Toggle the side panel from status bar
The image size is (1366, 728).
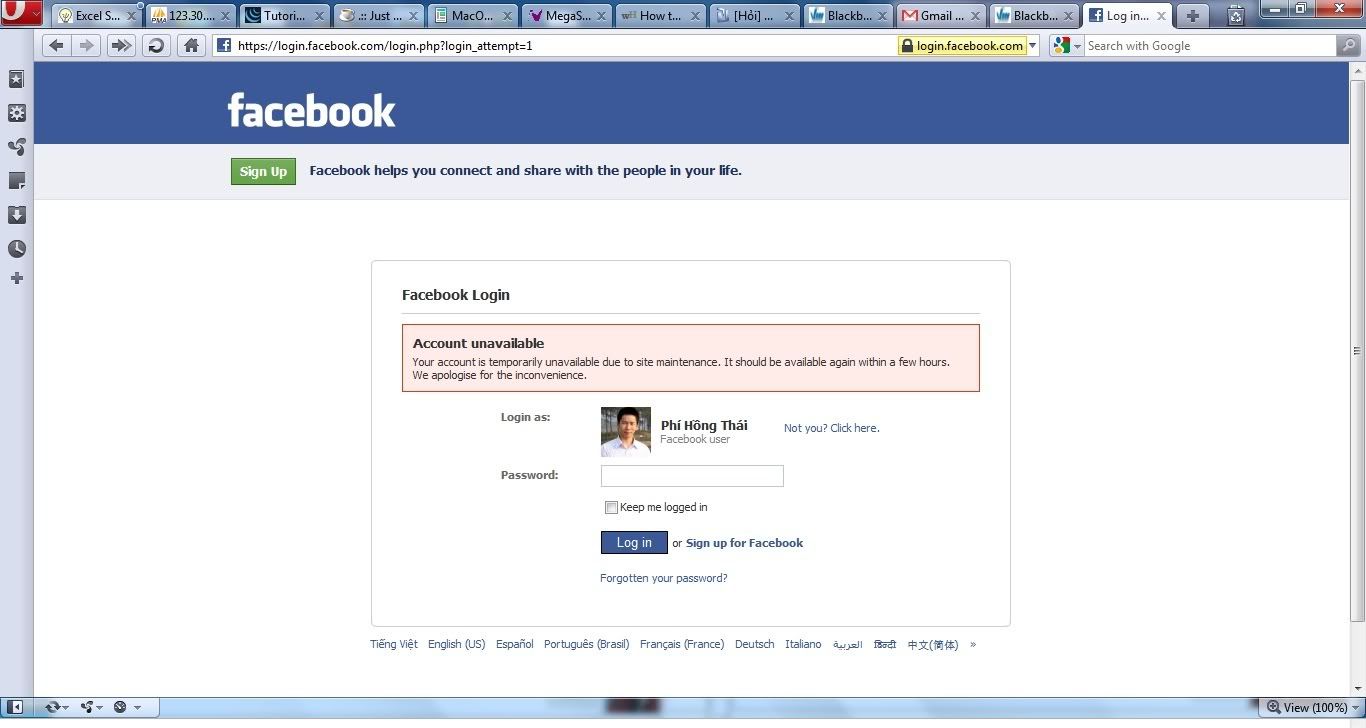pyautogui.click(x=15, y=707)
